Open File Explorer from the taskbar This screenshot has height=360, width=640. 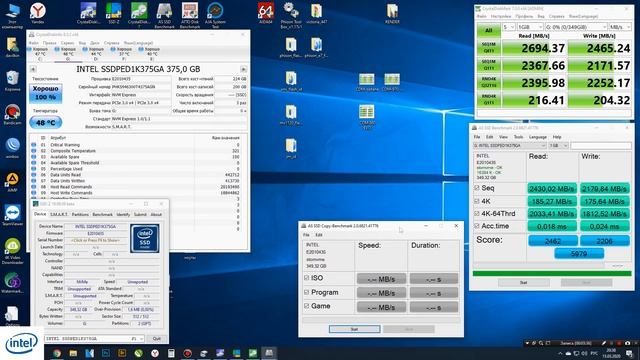click(x=73, y=353)
